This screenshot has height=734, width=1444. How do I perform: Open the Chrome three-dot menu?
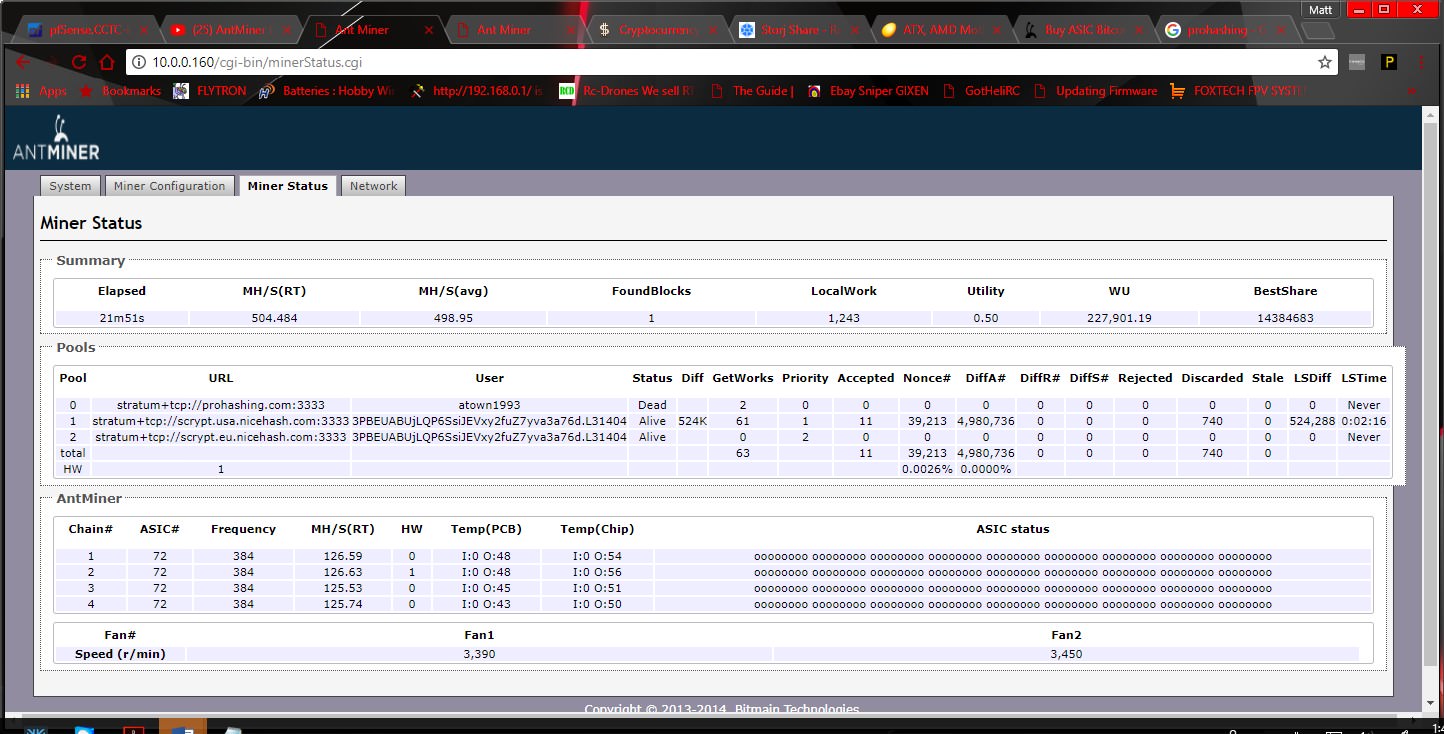1421,62
